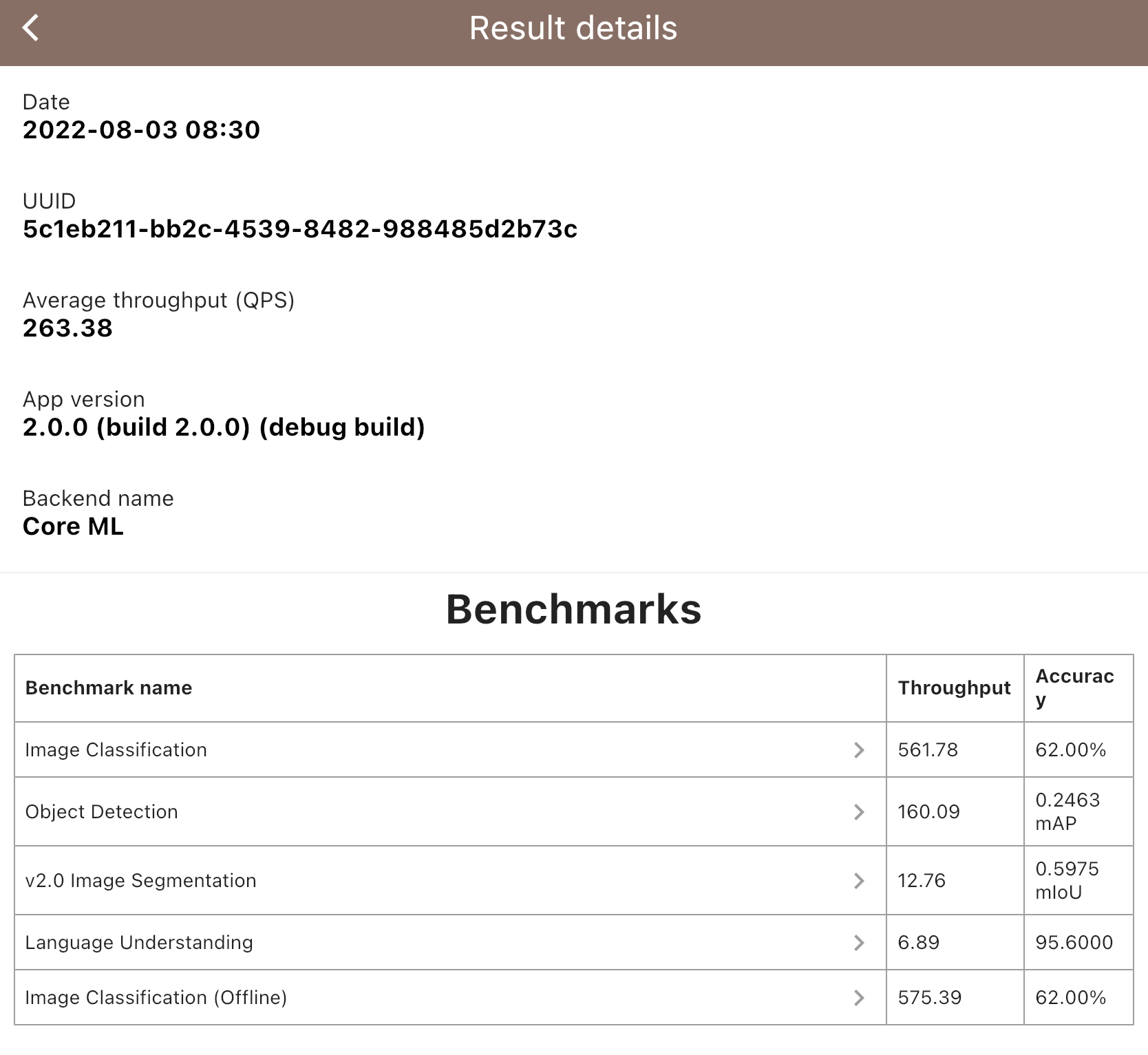Click the Average throughput QPS value
This screenshot has width=1148, height=1055.
(67, 328)
